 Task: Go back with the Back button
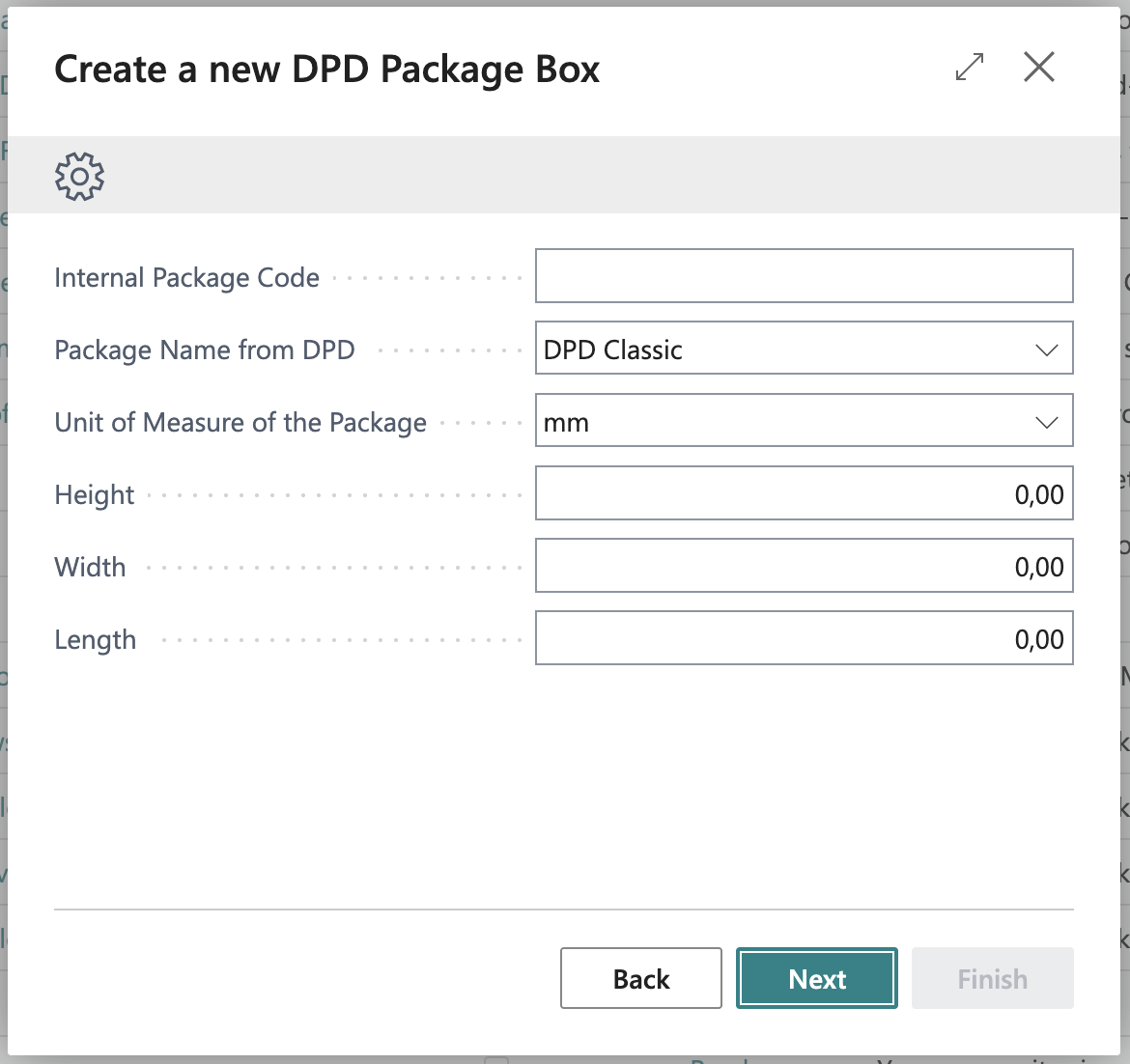641,979
